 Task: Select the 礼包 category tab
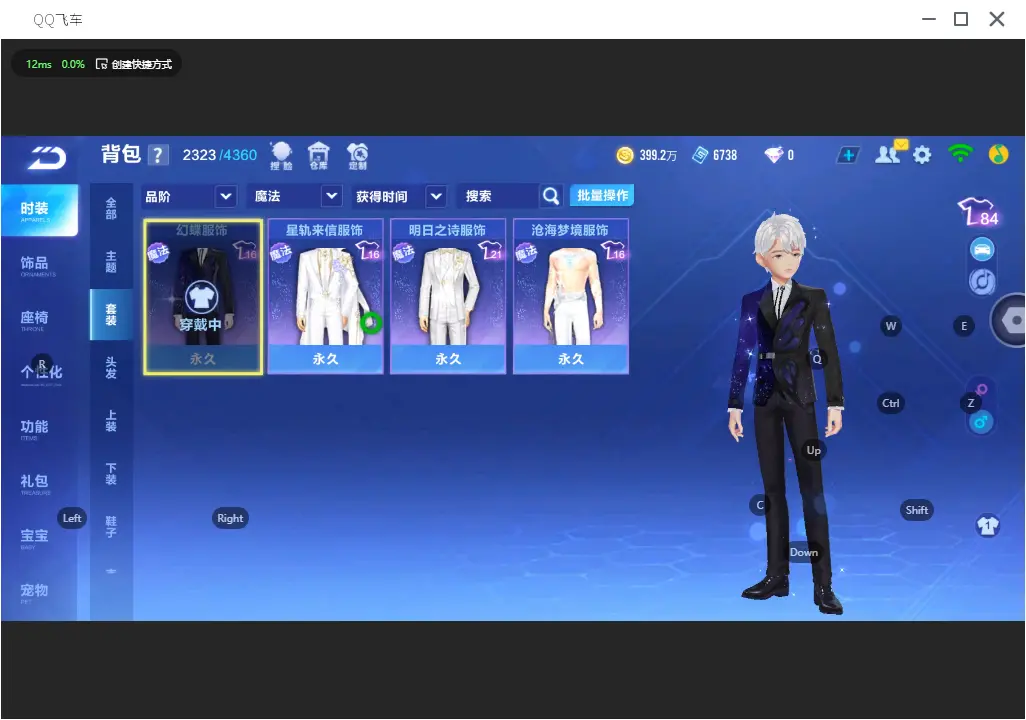[x=35, y=483]
